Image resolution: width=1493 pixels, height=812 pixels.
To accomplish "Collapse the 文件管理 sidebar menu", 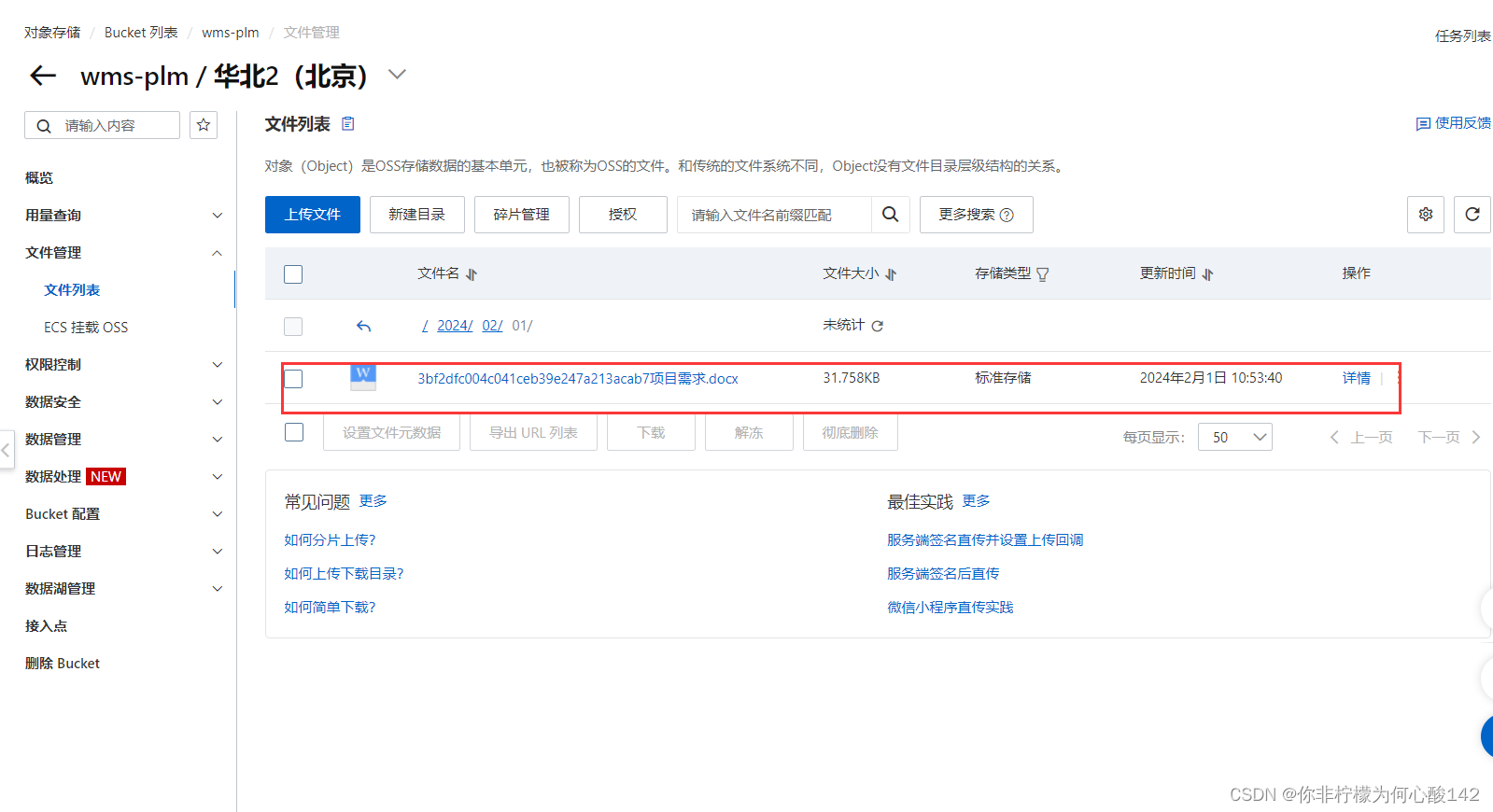I will click(217, 253).
